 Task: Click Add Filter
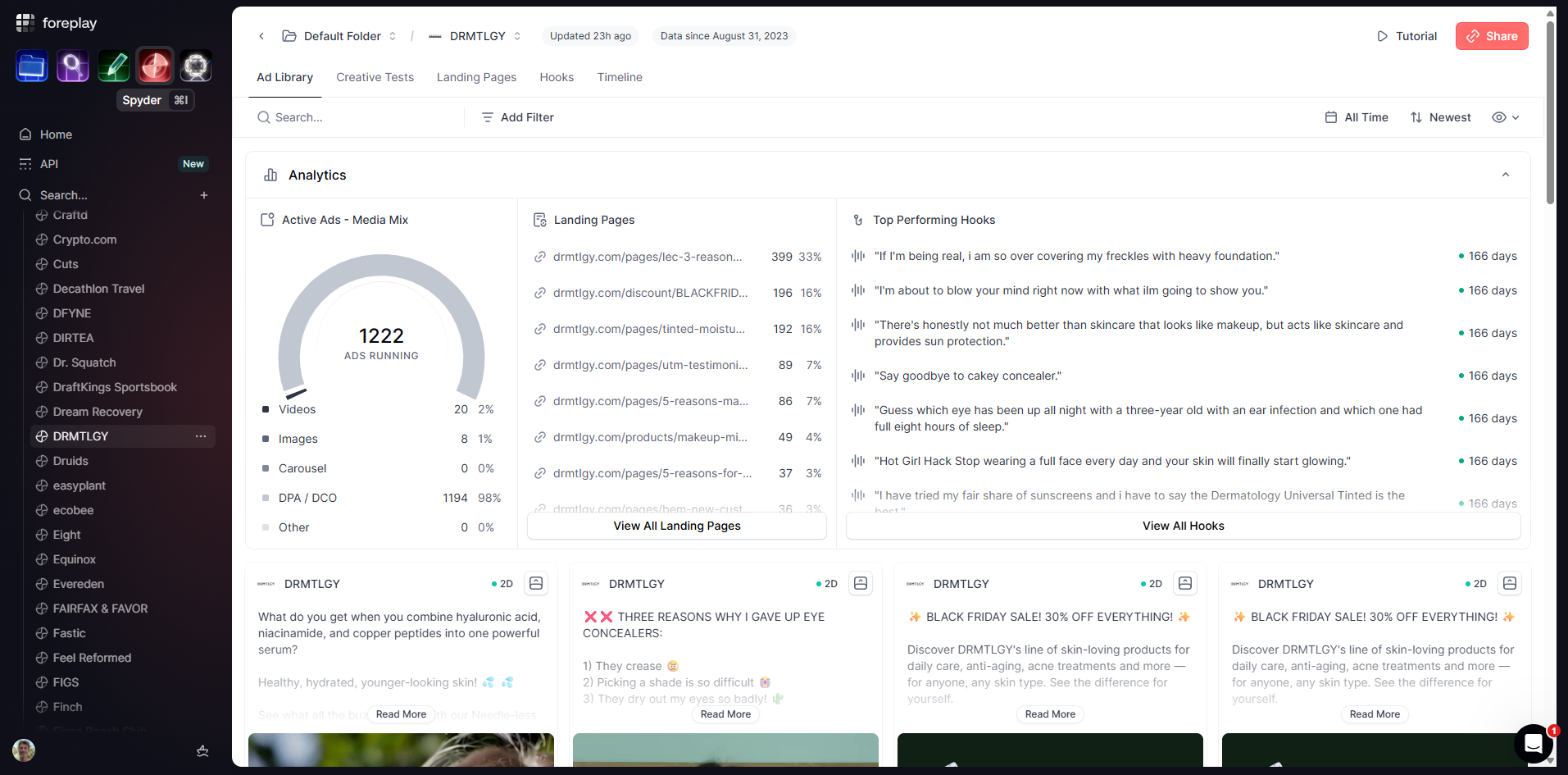pyautogui.click(x=518, y=117)
